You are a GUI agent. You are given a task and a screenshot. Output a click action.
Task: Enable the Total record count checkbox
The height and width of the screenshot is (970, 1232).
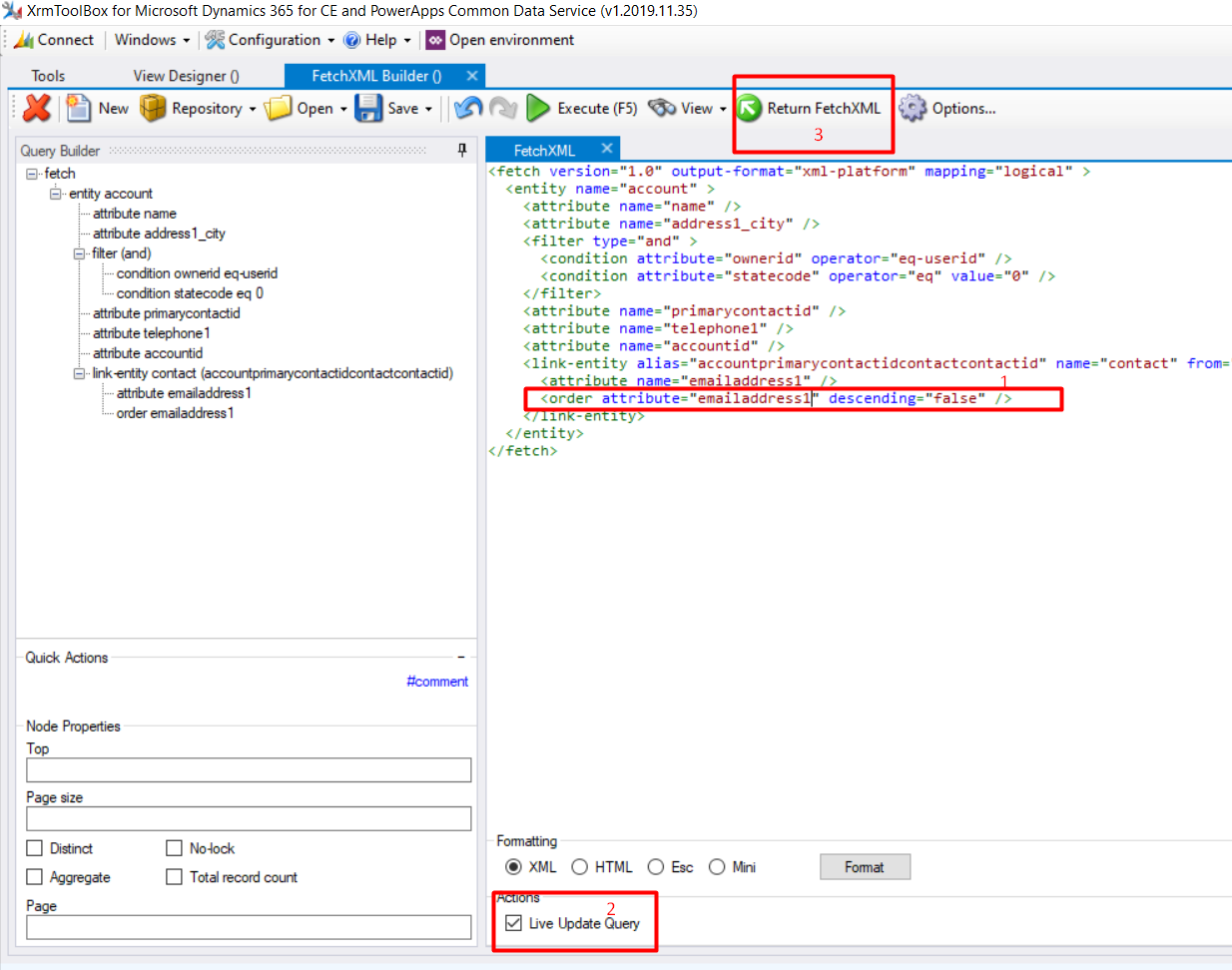(x=175, y=877)
